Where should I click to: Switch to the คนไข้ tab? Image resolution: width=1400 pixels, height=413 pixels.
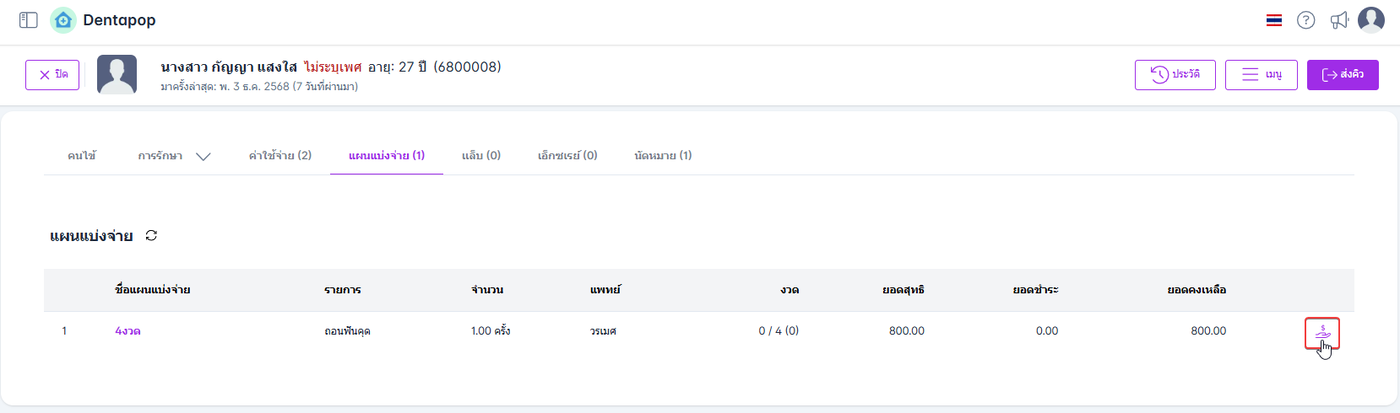pos(82,156)
